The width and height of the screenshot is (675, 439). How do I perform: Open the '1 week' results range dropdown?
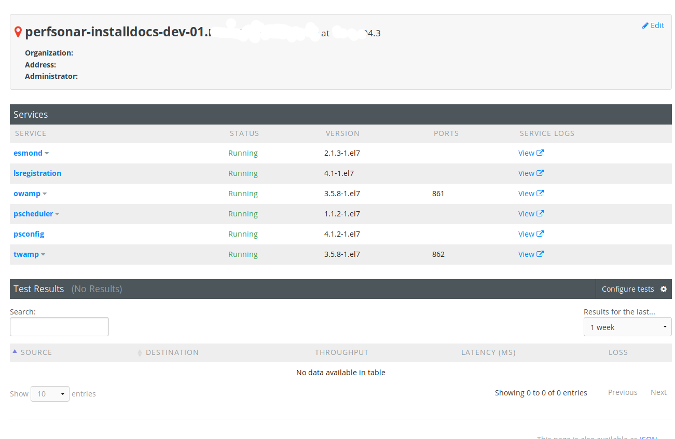[627, 328]
